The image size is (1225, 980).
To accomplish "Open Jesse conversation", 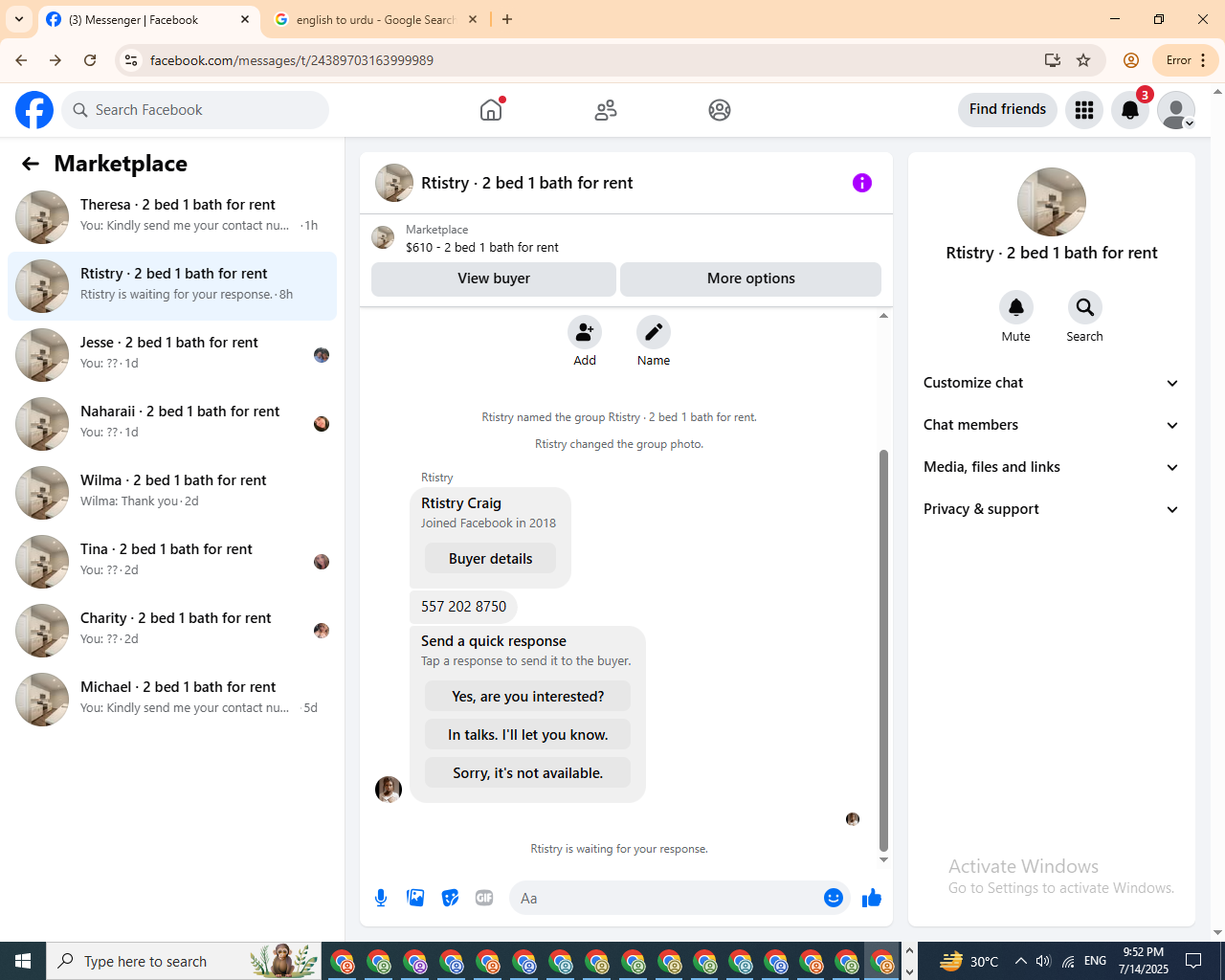I will pyautogui.click(x=172, y=355).
